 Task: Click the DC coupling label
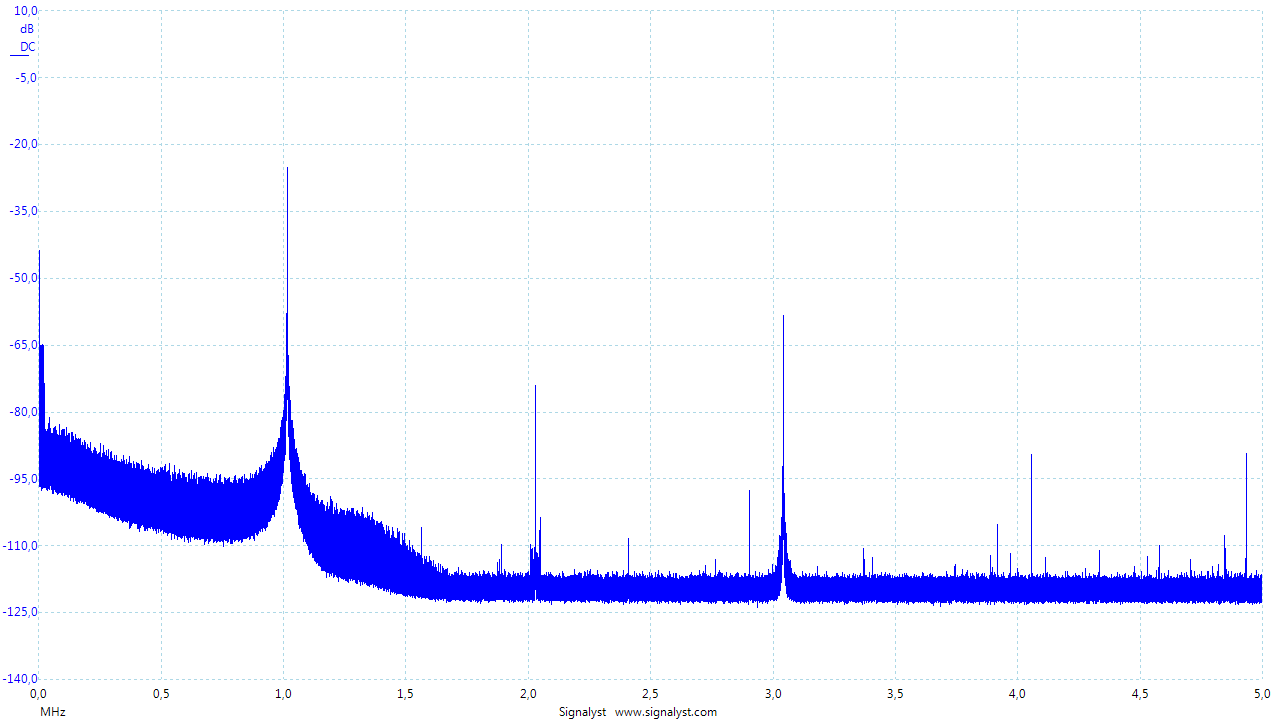(28, 47)
